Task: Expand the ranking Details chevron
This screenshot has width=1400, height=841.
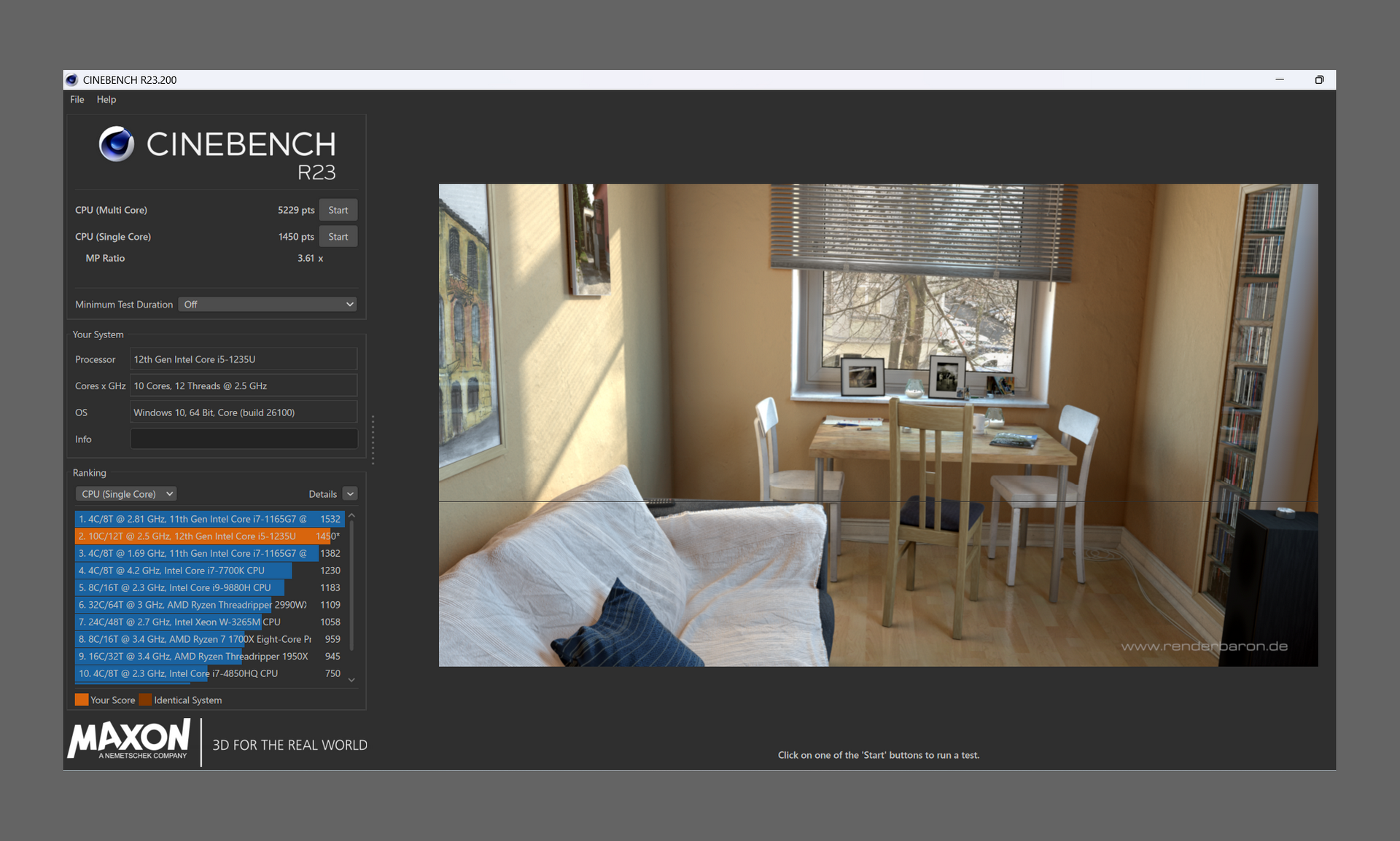Action: pos(350,494)
